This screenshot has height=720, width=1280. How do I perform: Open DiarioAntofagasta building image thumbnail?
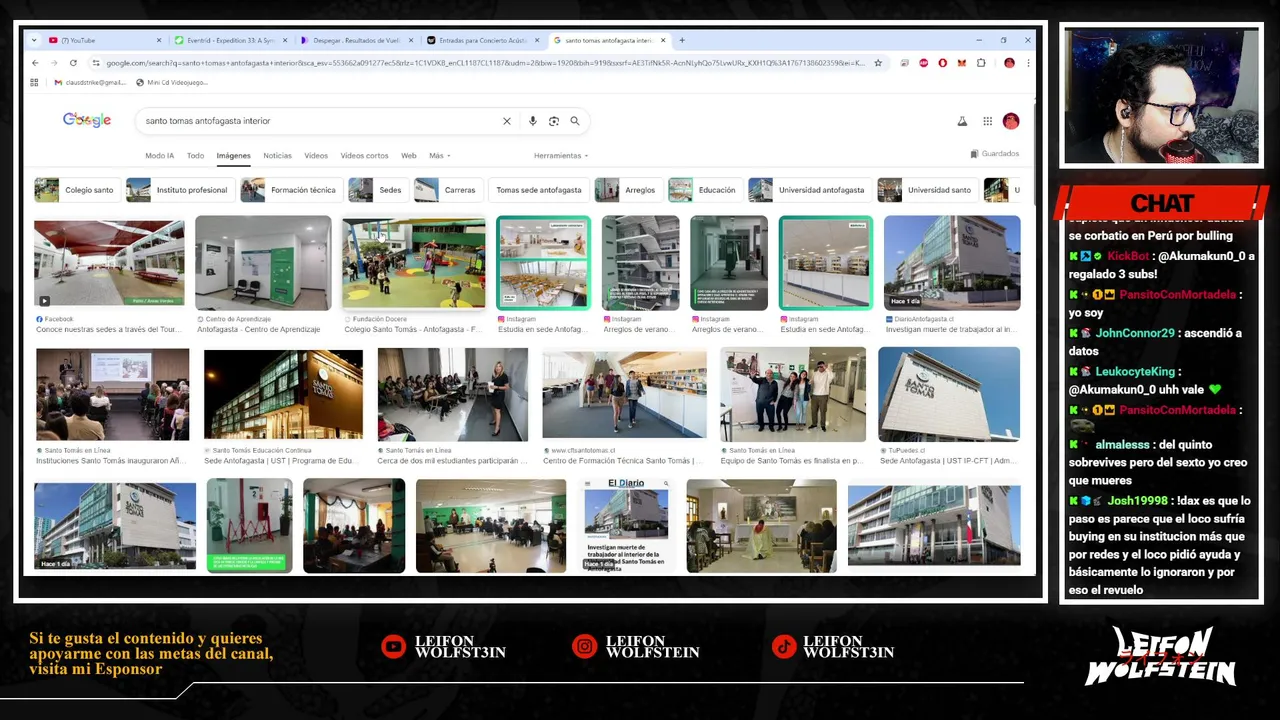point(952,263)
